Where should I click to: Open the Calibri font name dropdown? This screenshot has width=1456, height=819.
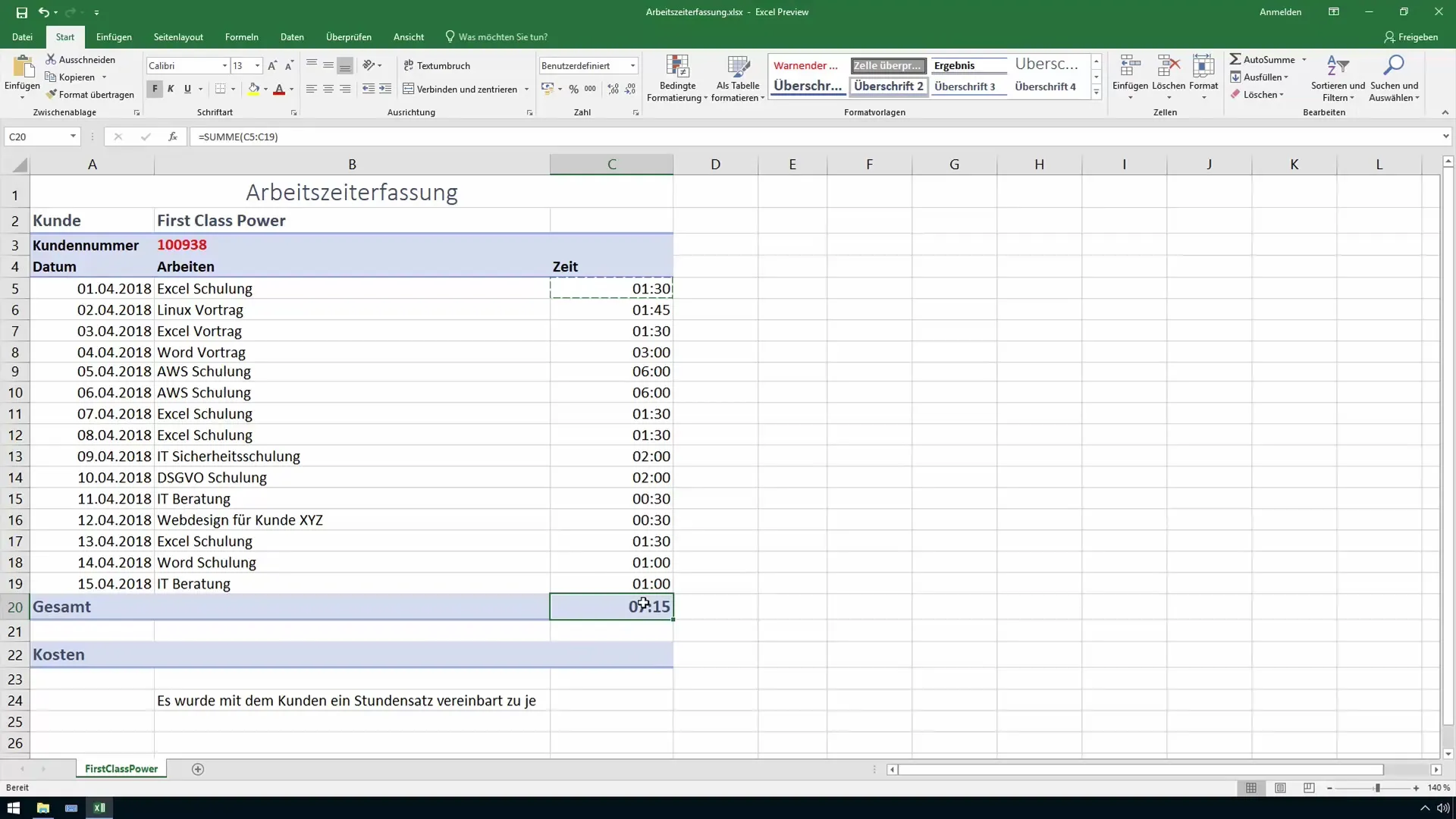pyautogui.click(x=224, y=66)
